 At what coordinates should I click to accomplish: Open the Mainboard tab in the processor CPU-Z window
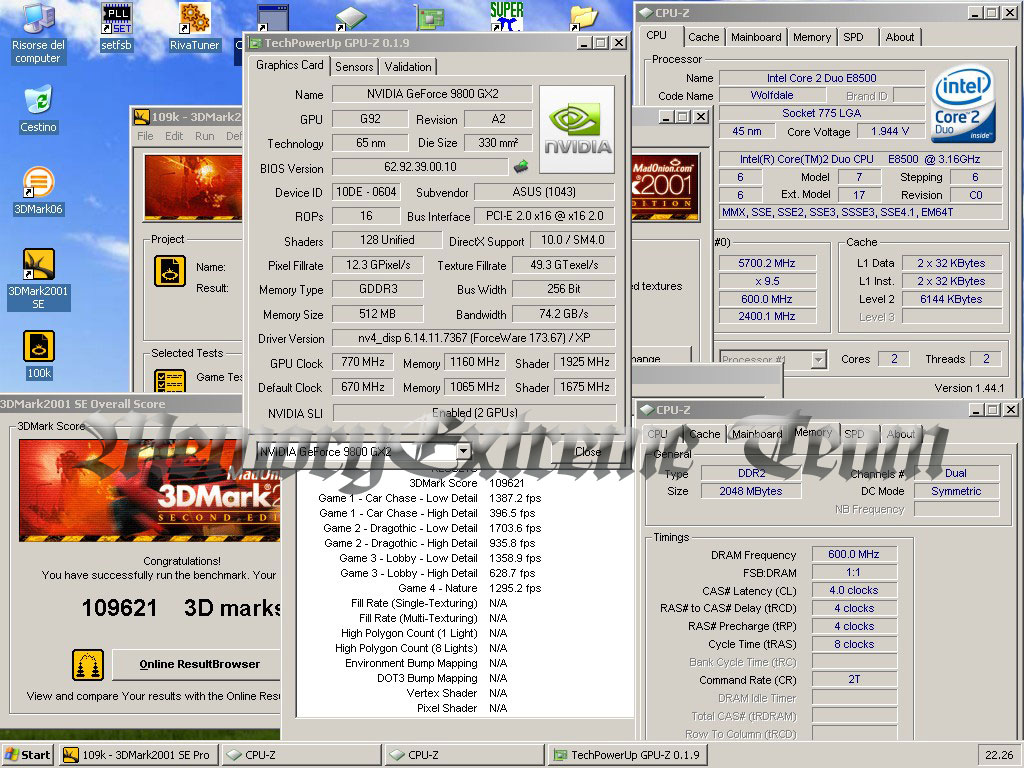756,37
